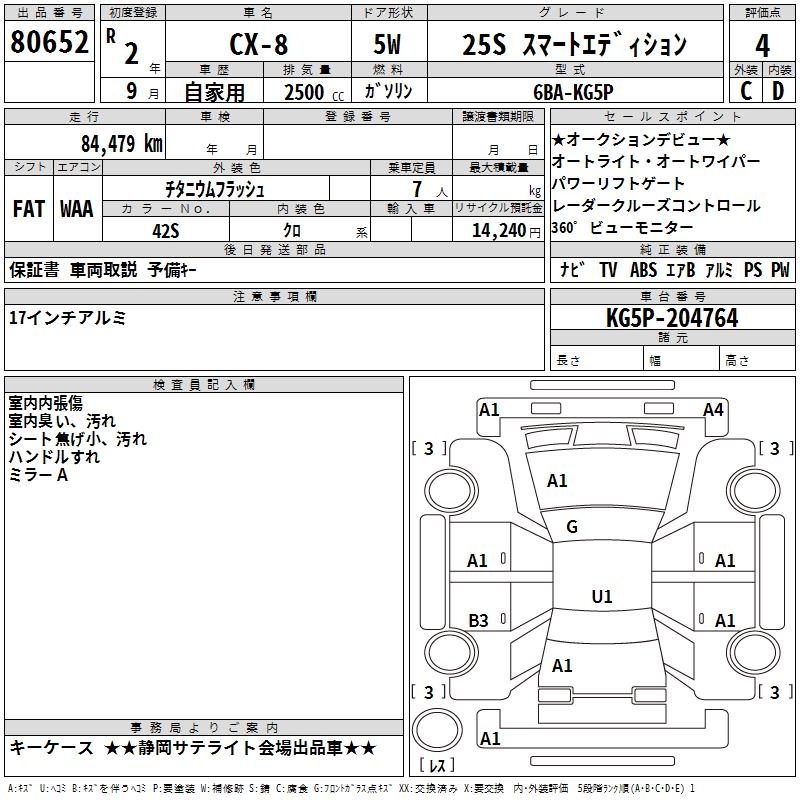Click recycle deposit 14,240円

[506, 231]
